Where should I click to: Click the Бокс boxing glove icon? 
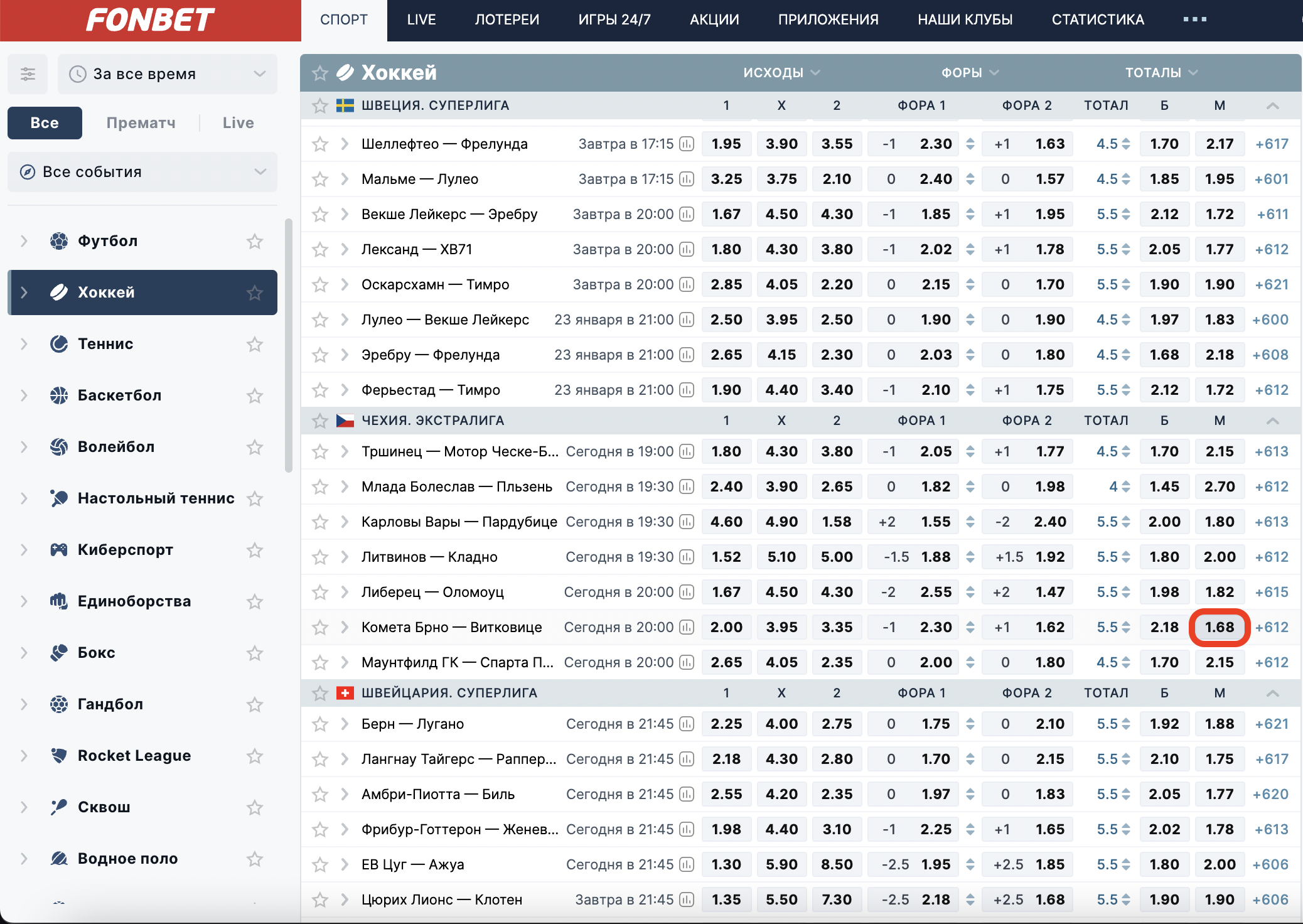point(59,653)
